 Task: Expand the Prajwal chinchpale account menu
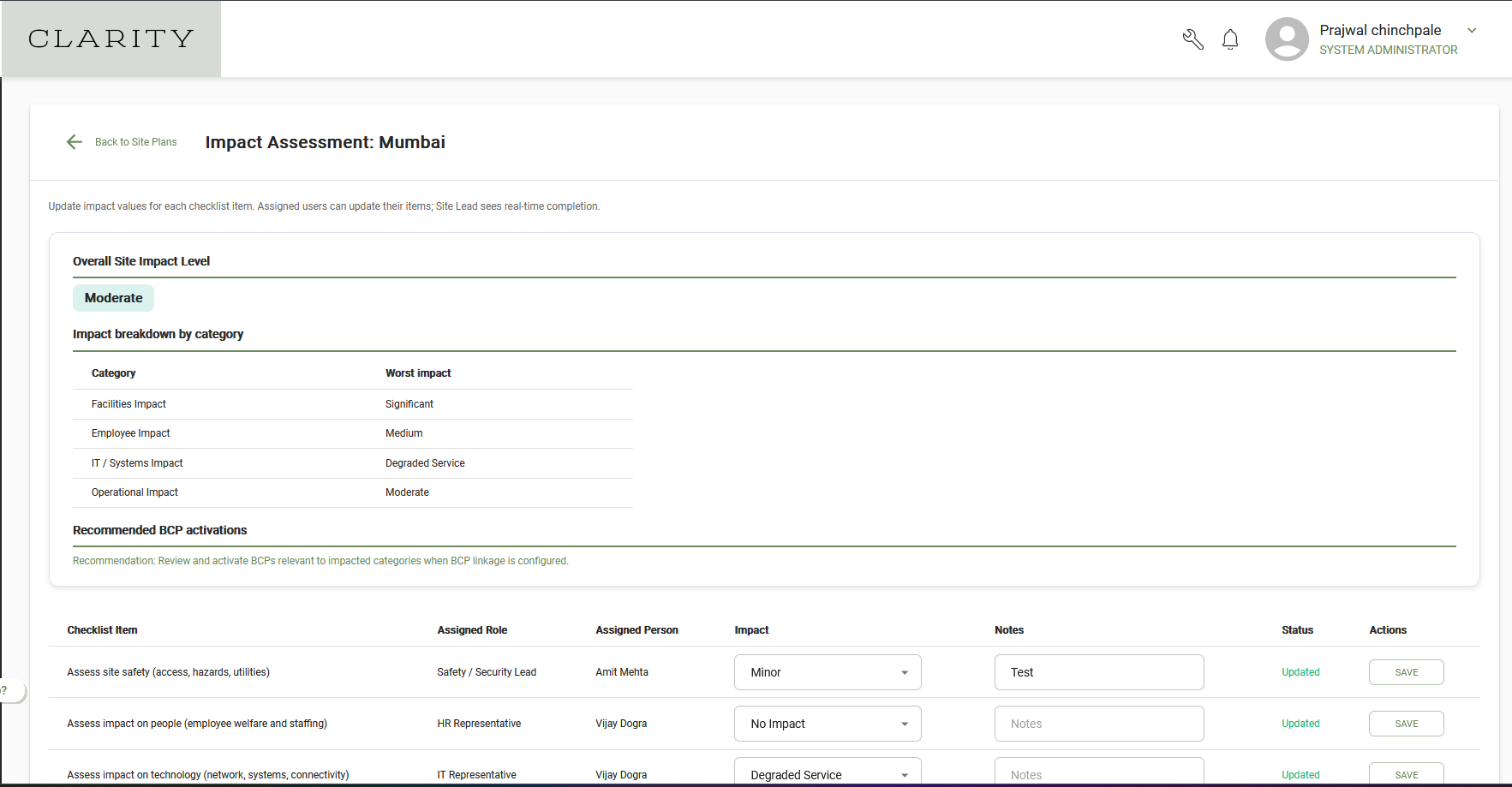click(1472, 30)
